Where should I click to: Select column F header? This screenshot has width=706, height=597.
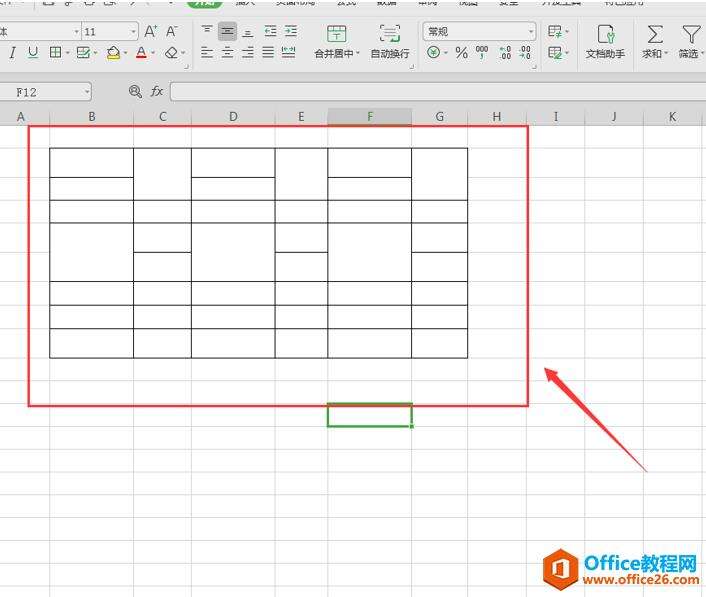(x=370, y=117)
